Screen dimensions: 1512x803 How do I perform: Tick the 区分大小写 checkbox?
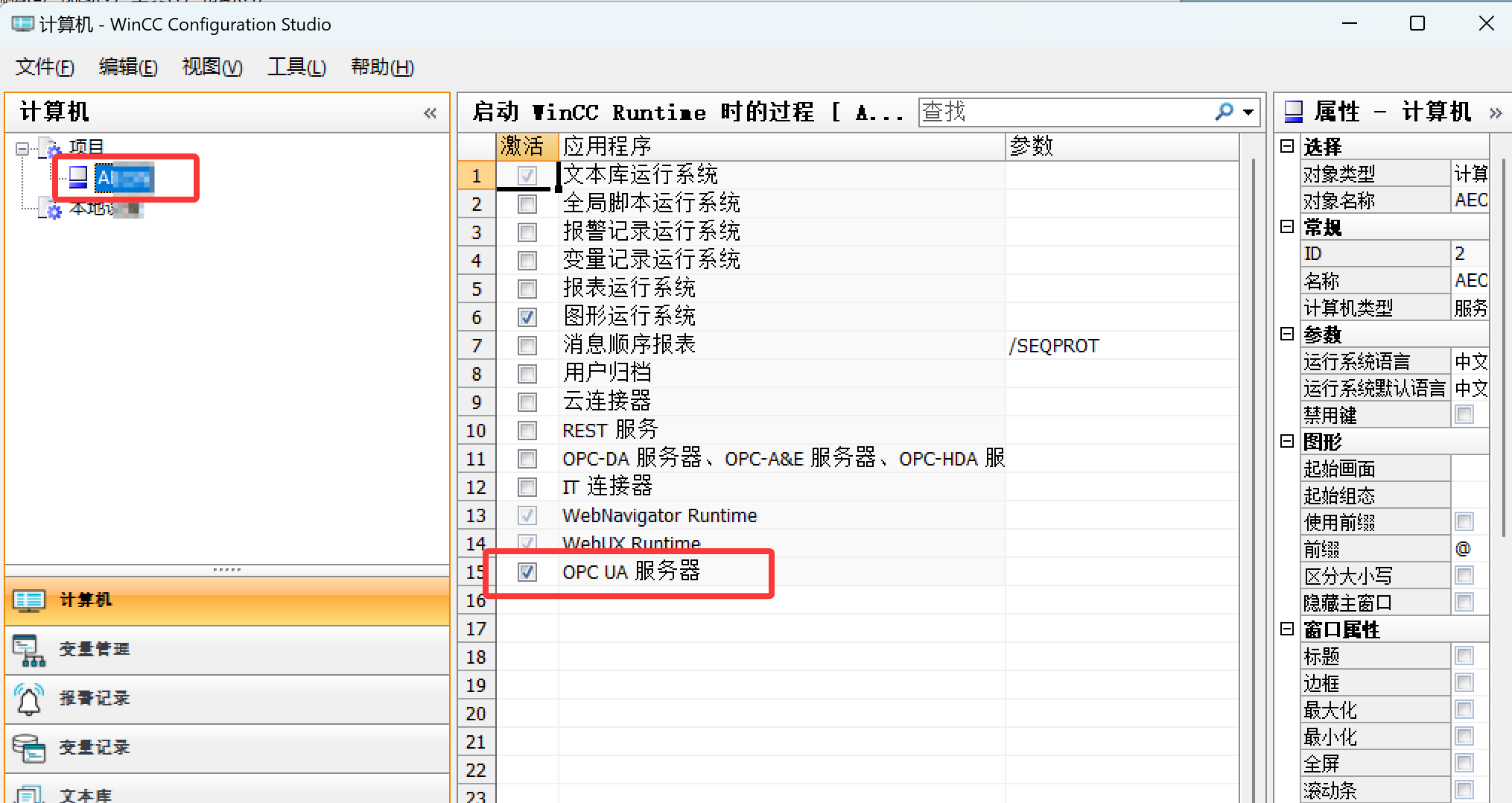(1464, 575)
